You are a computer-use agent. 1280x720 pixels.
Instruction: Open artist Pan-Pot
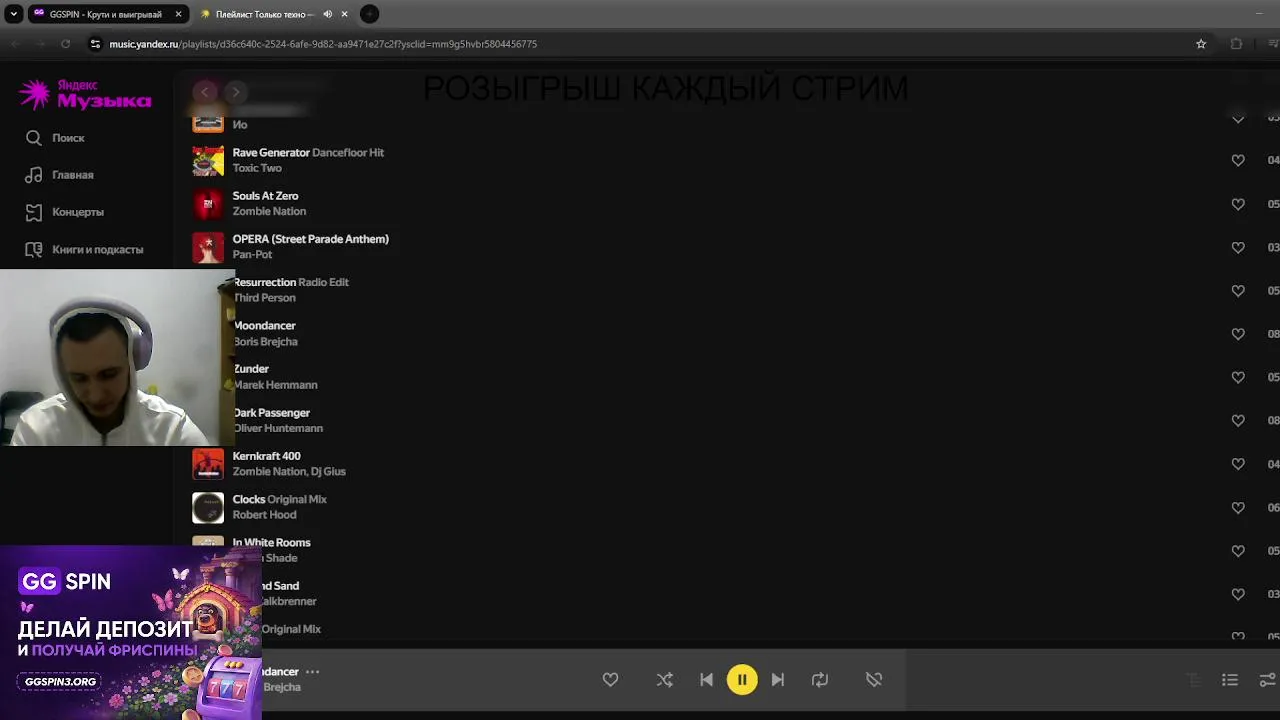252,254
